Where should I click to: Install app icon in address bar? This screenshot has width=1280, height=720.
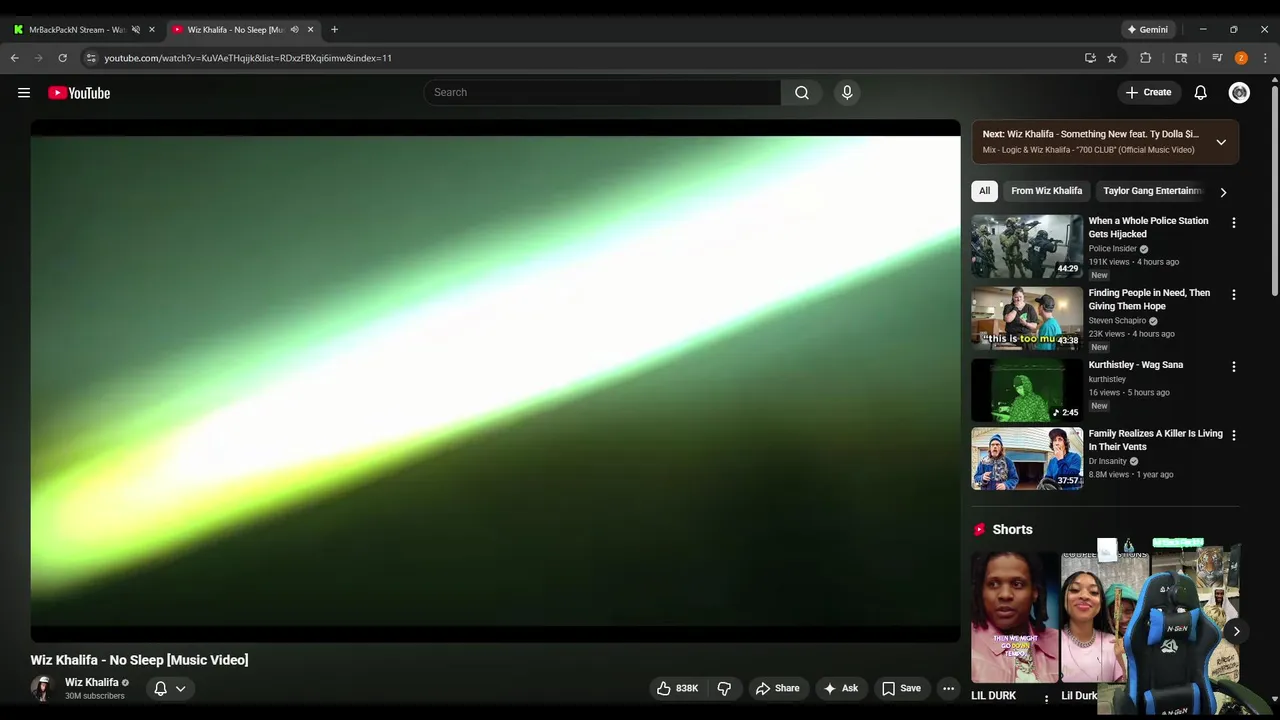click(1090, 58)
